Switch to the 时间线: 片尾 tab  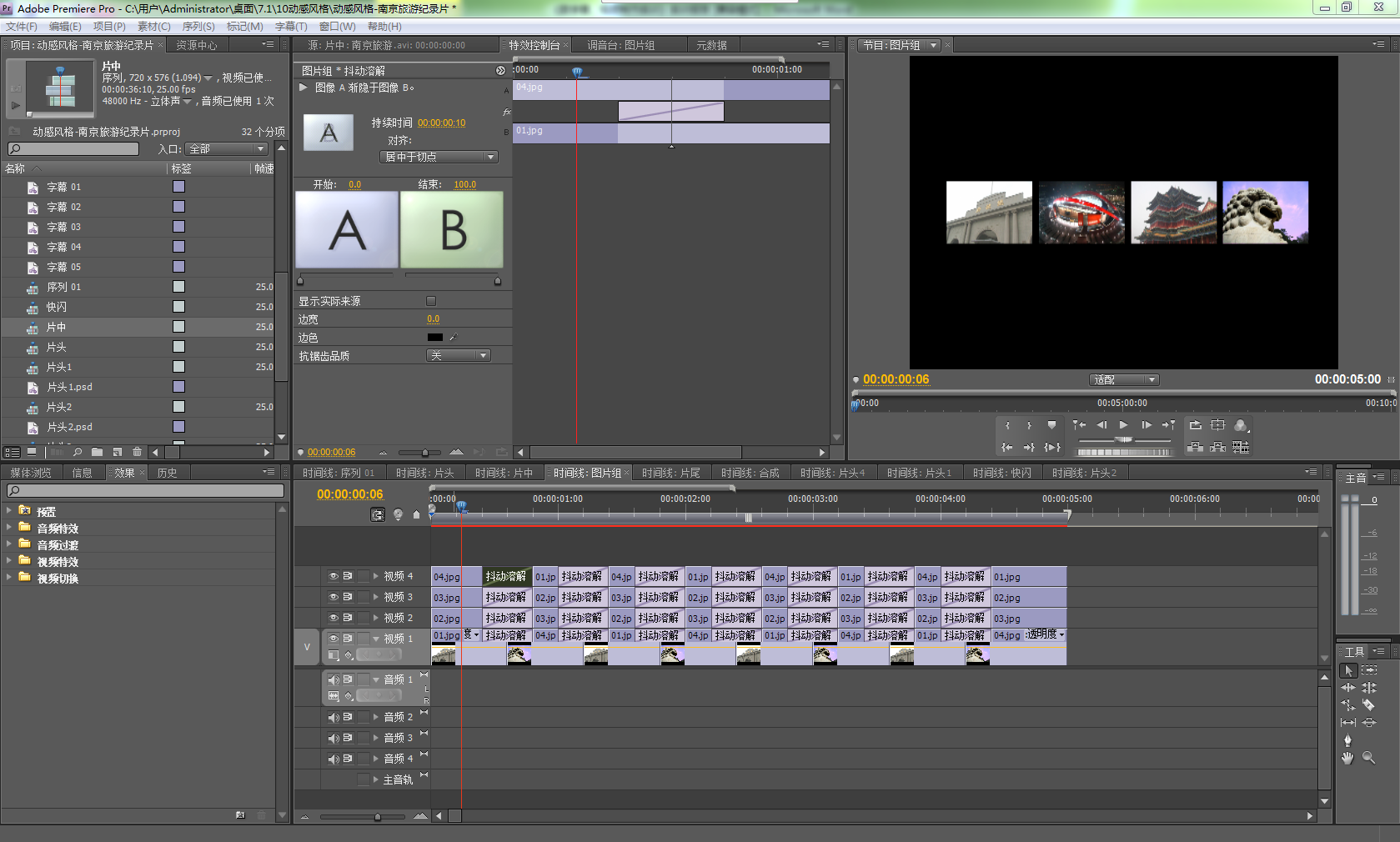(x=670, y=473)
